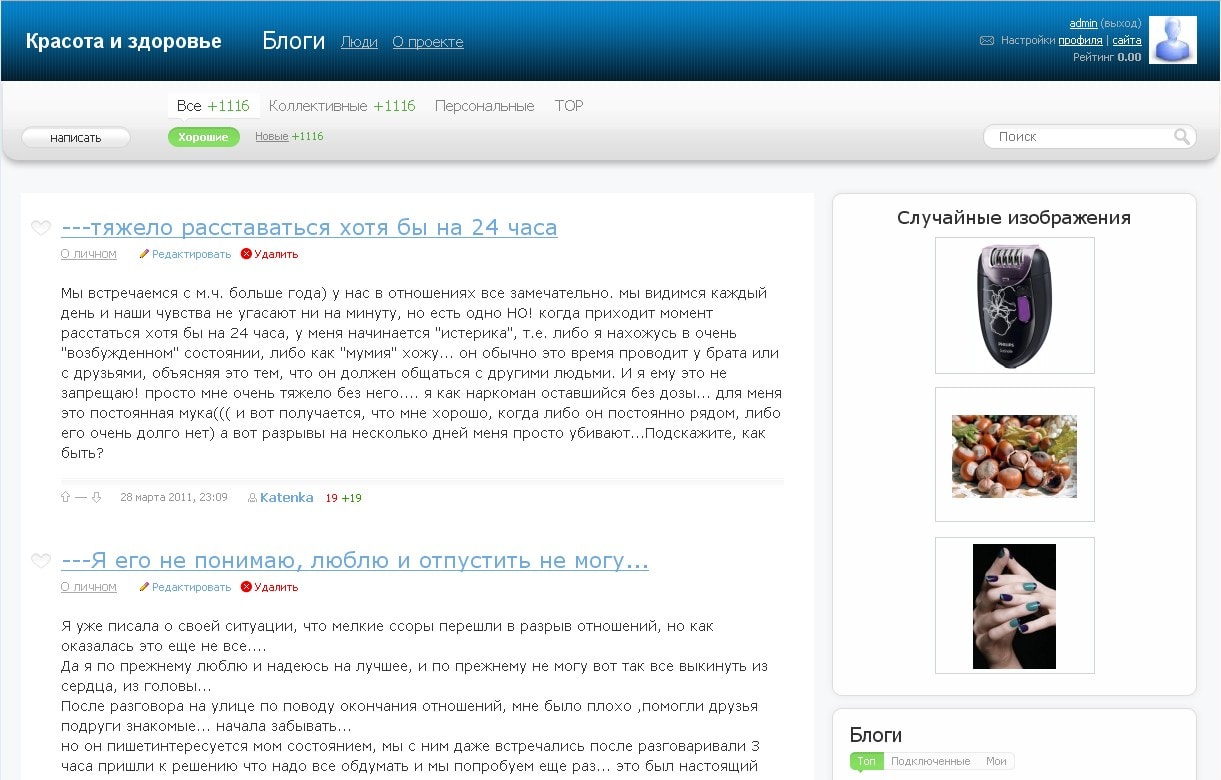Open post '---тяжело расставаться хотя бы на 24 часа'
Screen dimensions: 1221x780
pos(309,228)
